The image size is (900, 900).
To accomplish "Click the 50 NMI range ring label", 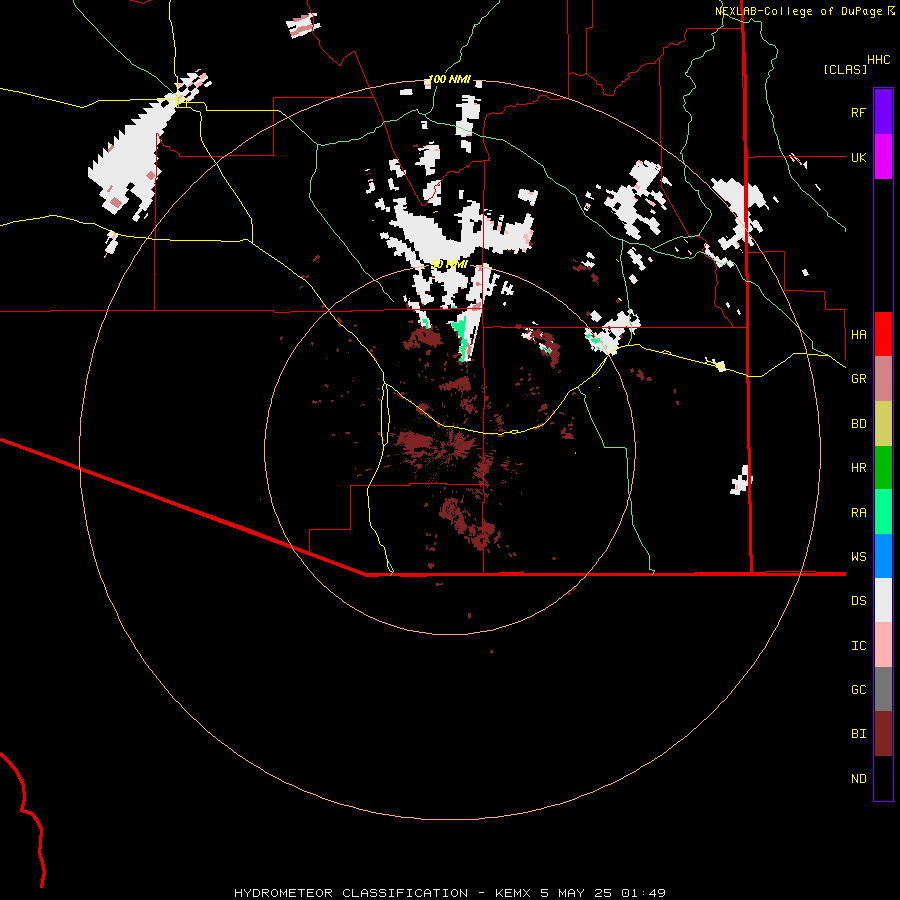I will (x=449, y=264).
